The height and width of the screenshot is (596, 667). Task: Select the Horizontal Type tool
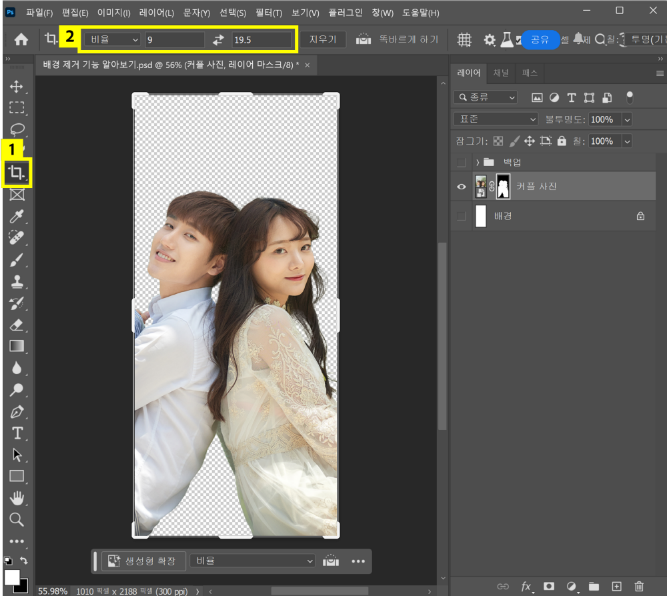(17, 433)
